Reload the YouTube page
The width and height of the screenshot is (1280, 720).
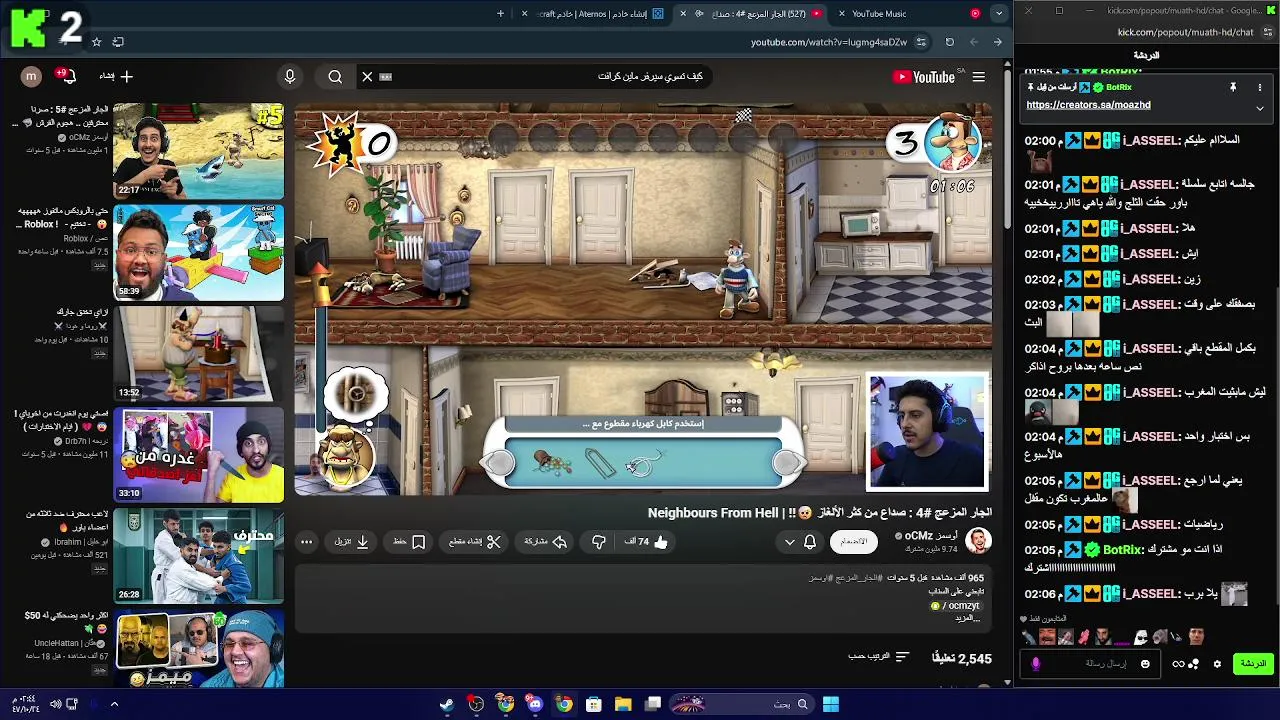pos(949,42)
